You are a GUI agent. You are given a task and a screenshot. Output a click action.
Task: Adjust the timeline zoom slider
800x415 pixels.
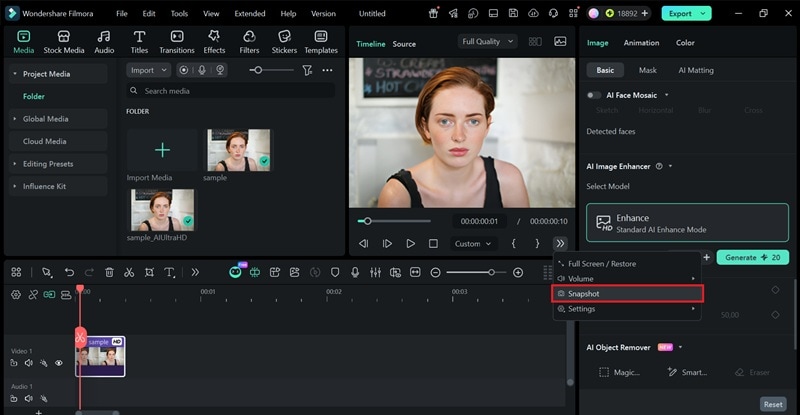477,273
